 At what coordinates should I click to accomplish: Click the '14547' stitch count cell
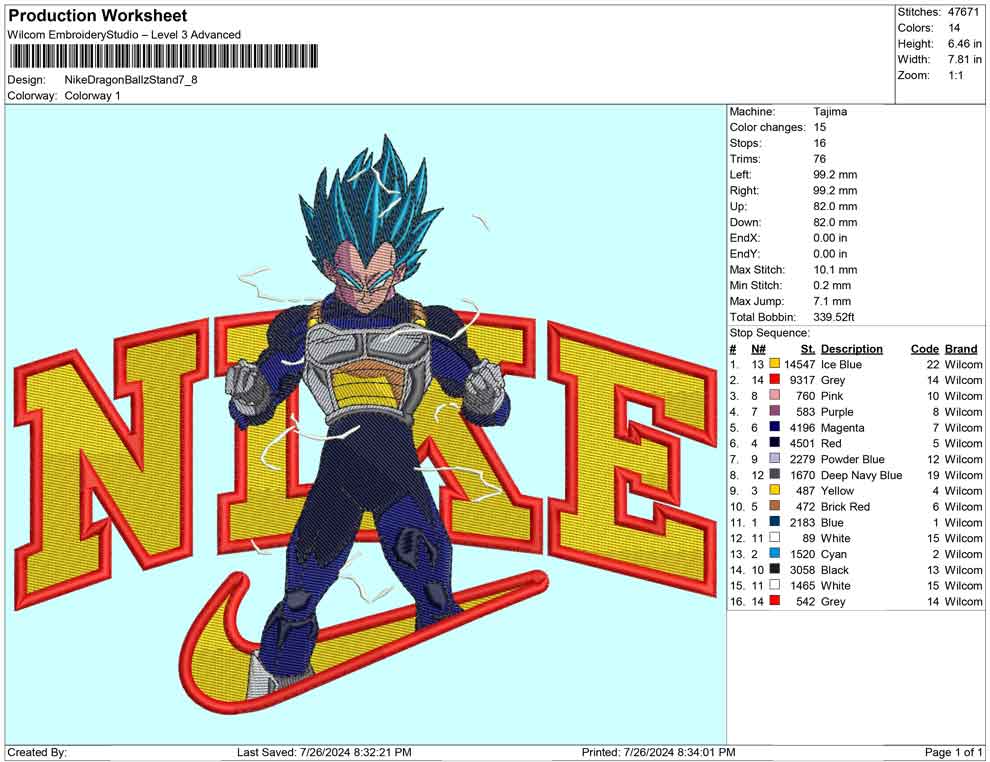point(799,364)
